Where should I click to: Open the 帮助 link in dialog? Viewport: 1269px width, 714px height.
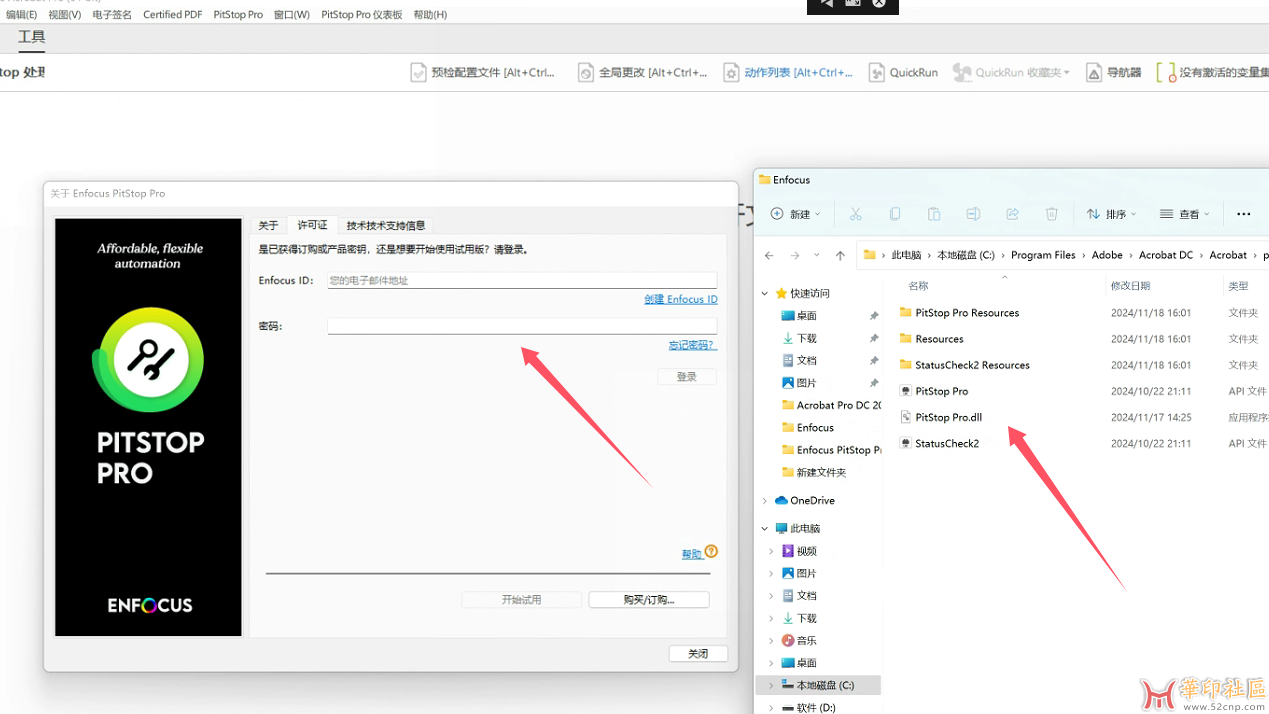pyautogui.click(x=691, y=554)
